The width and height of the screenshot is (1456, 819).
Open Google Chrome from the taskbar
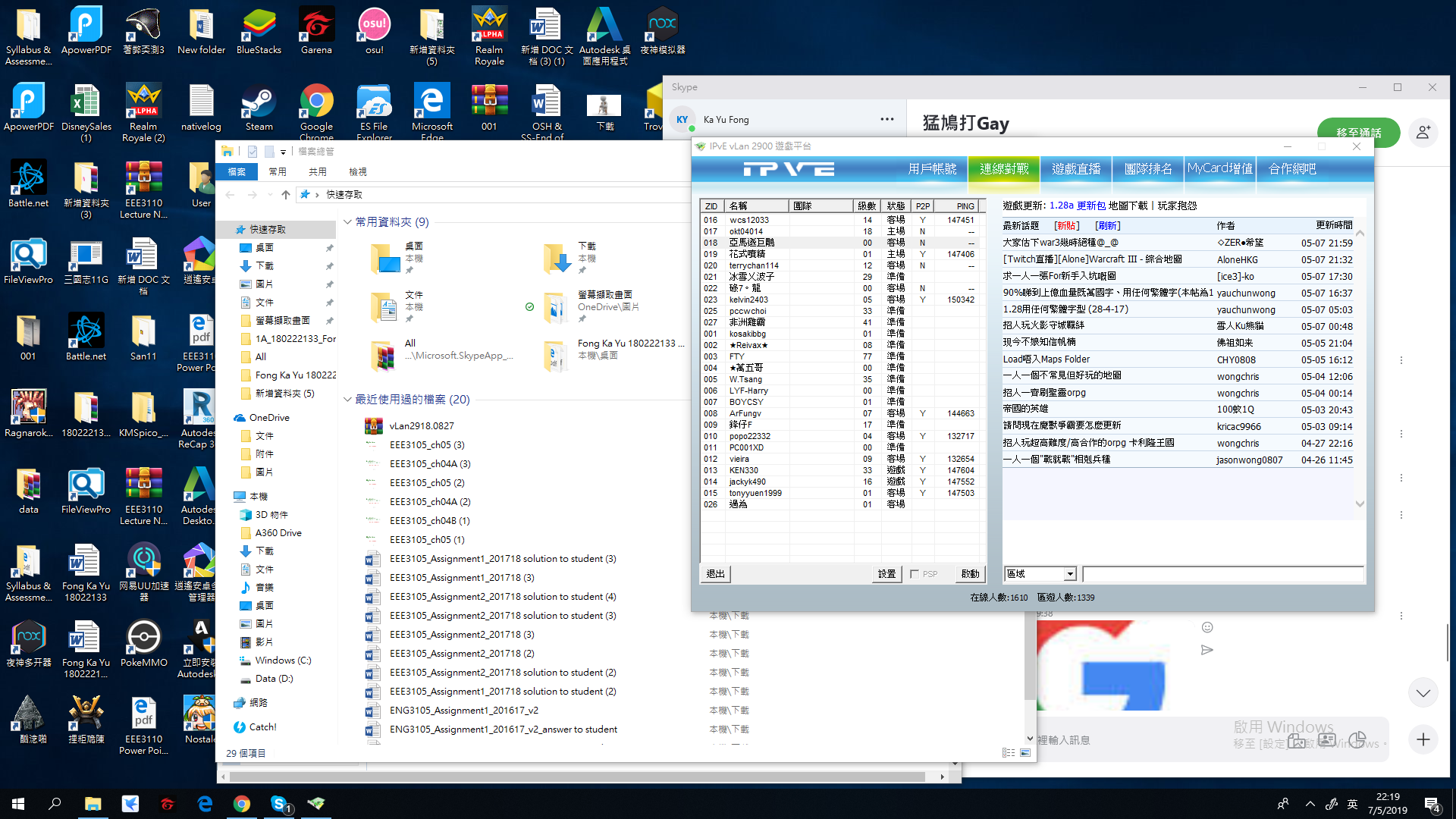click(241, 804)
